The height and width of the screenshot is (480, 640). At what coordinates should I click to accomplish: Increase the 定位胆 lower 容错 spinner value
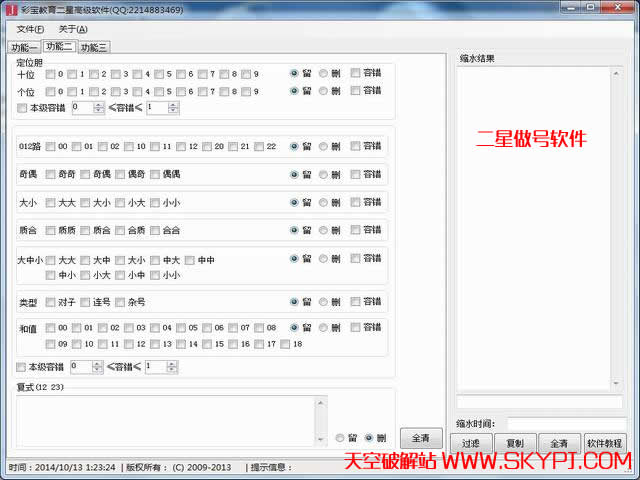pos(98,104)
